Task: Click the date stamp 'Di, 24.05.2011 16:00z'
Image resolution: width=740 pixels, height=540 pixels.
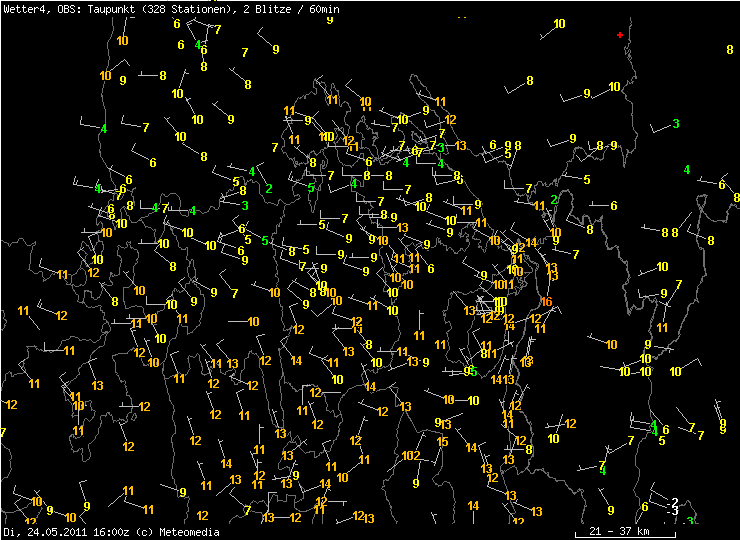Action: pyautogui.click(x=66, y=532)
